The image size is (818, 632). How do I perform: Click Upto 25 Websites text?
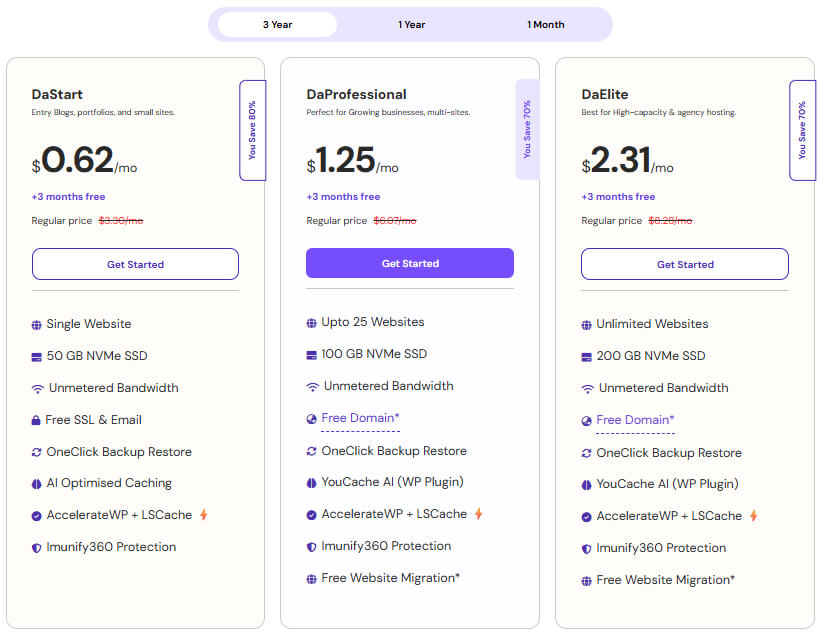tap(372, 322)
